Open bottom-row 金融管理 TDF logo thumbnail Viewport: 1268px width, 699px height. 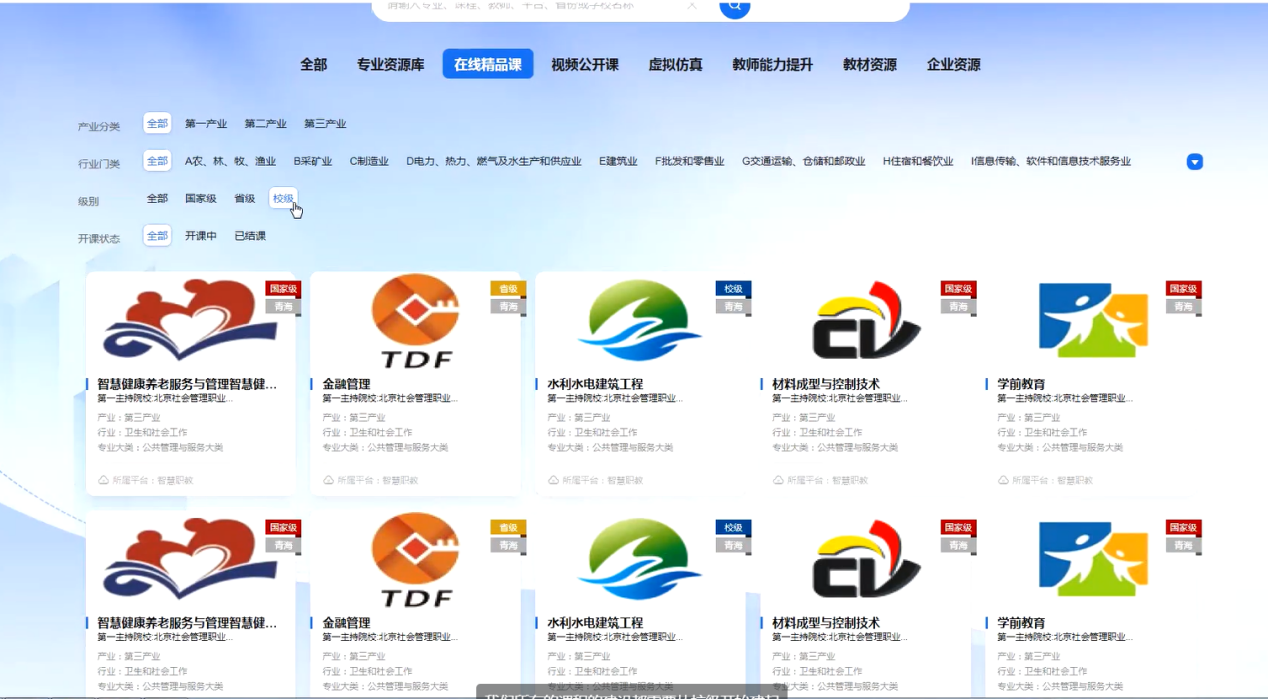click(415, 561)
